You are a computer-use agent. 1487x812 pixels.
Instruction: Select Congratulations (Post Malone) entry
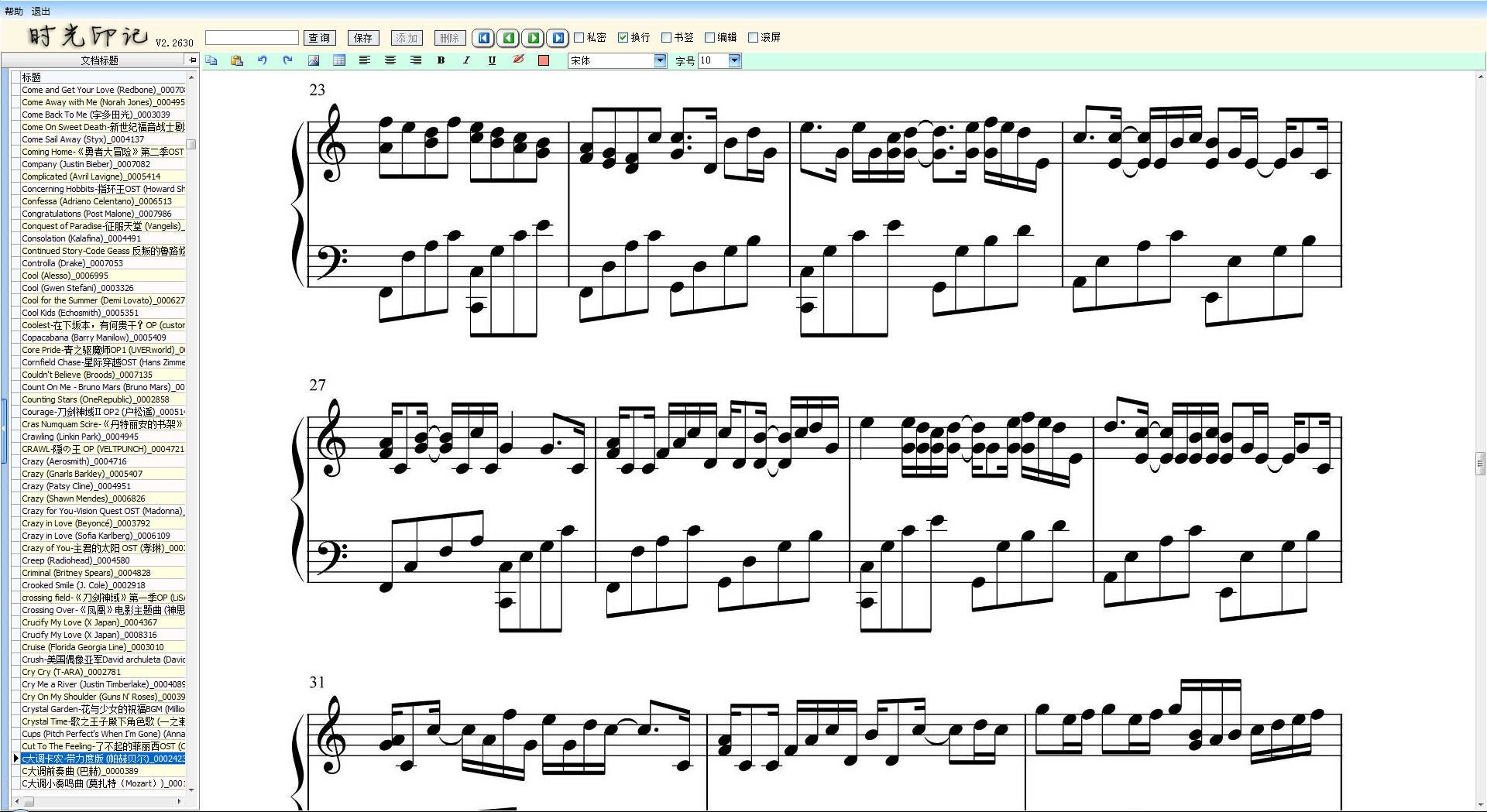[x=103, y=214]
